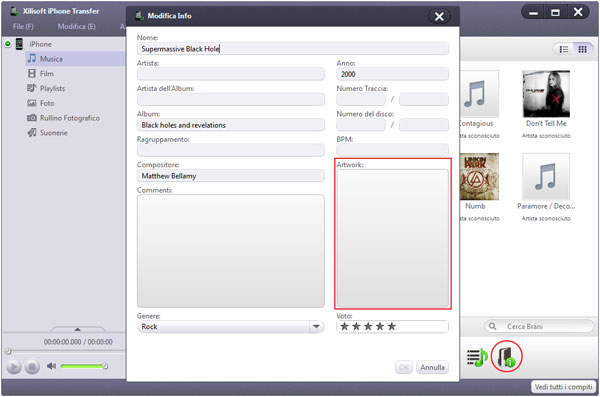Click the Numb title text

point(475,206)
